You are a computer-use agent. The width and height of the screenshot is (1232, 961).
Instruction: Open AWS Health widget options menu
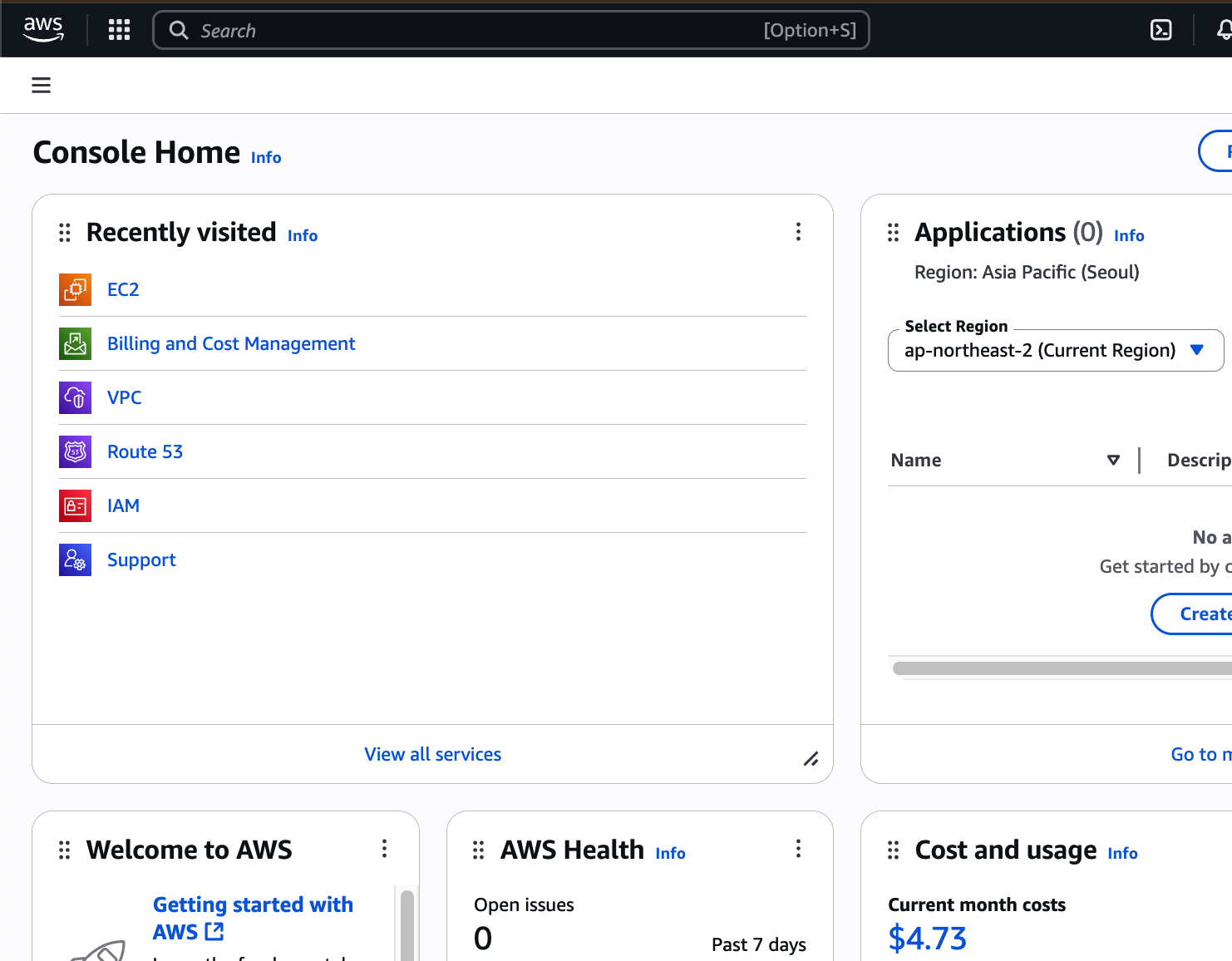tap(798, 849)
